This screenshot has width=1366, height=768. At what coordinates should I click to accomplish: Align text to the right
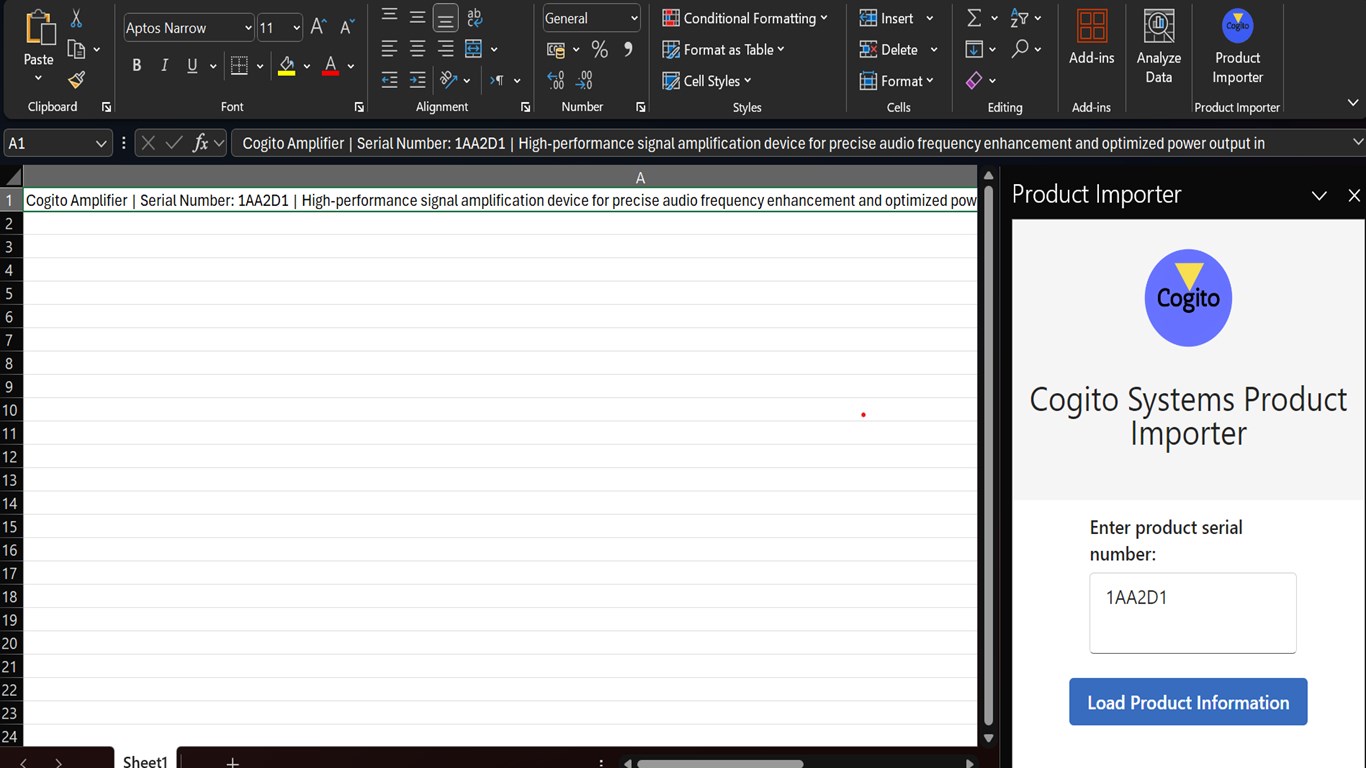tap(446, 49)
